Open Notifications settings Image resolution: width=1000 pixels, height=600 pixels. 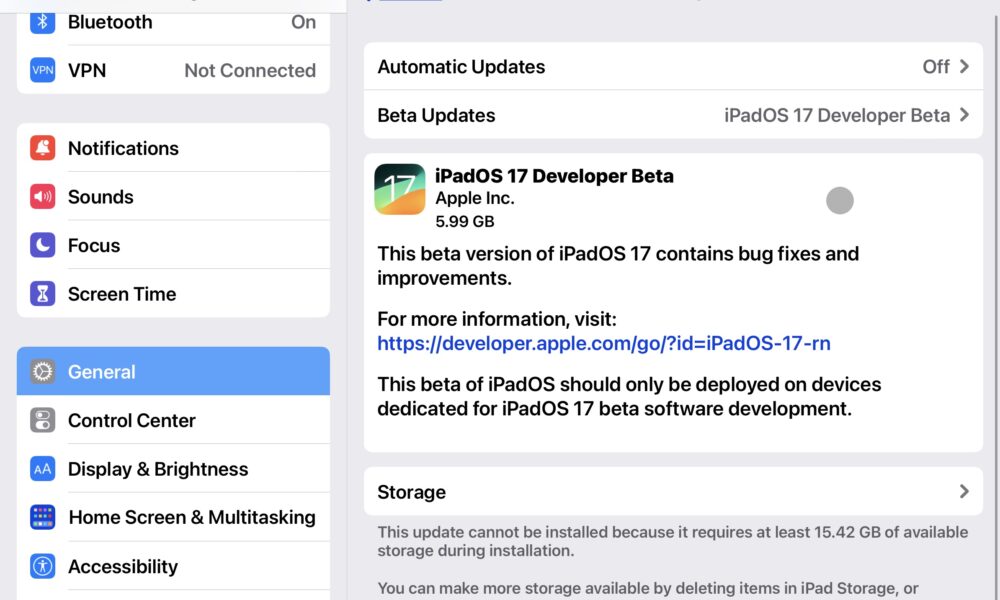click(x=173, y=148)
